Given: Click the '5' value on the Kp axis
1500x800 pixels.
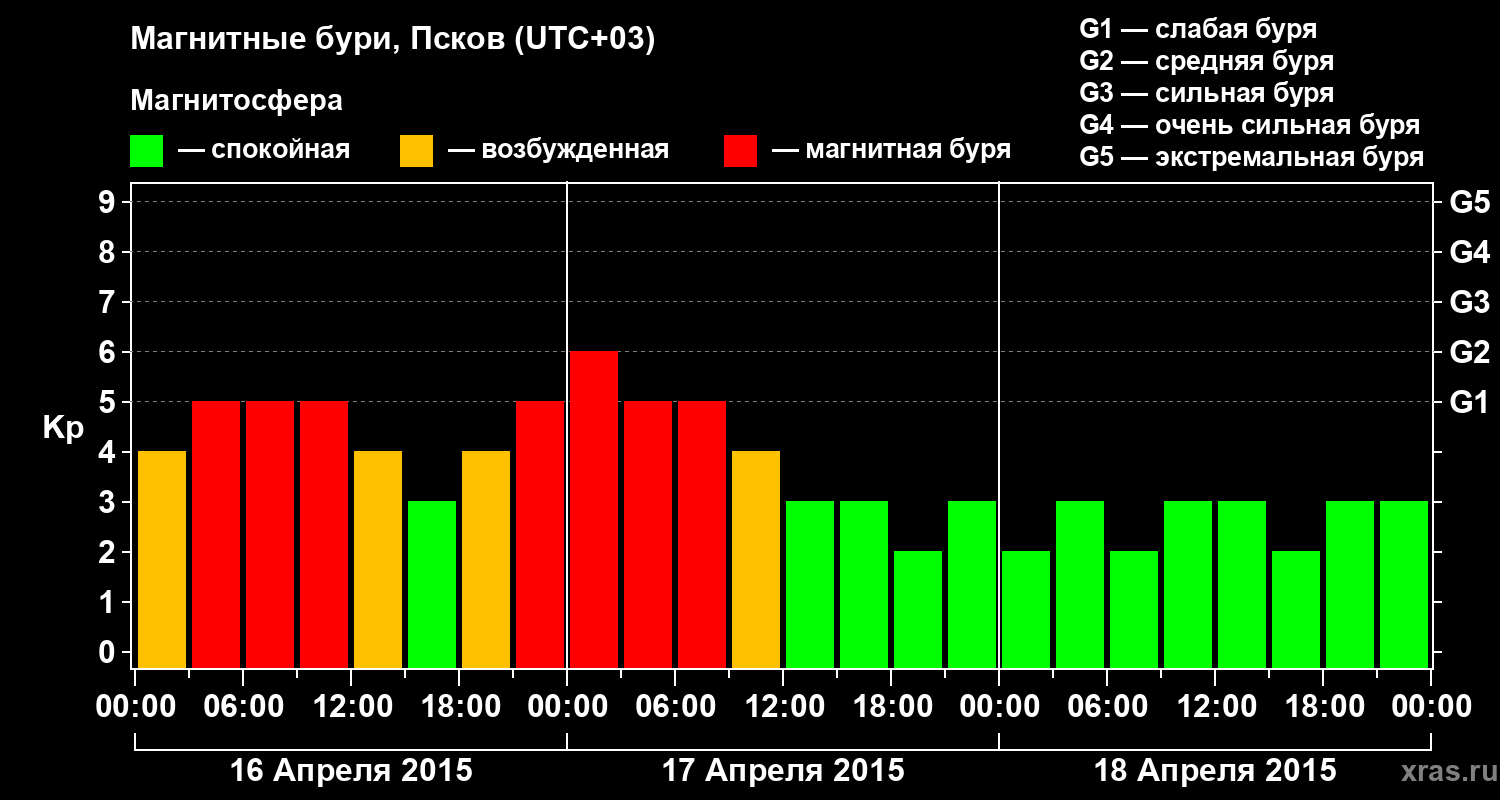Looking at the screenshot, I should coord(109,402).
